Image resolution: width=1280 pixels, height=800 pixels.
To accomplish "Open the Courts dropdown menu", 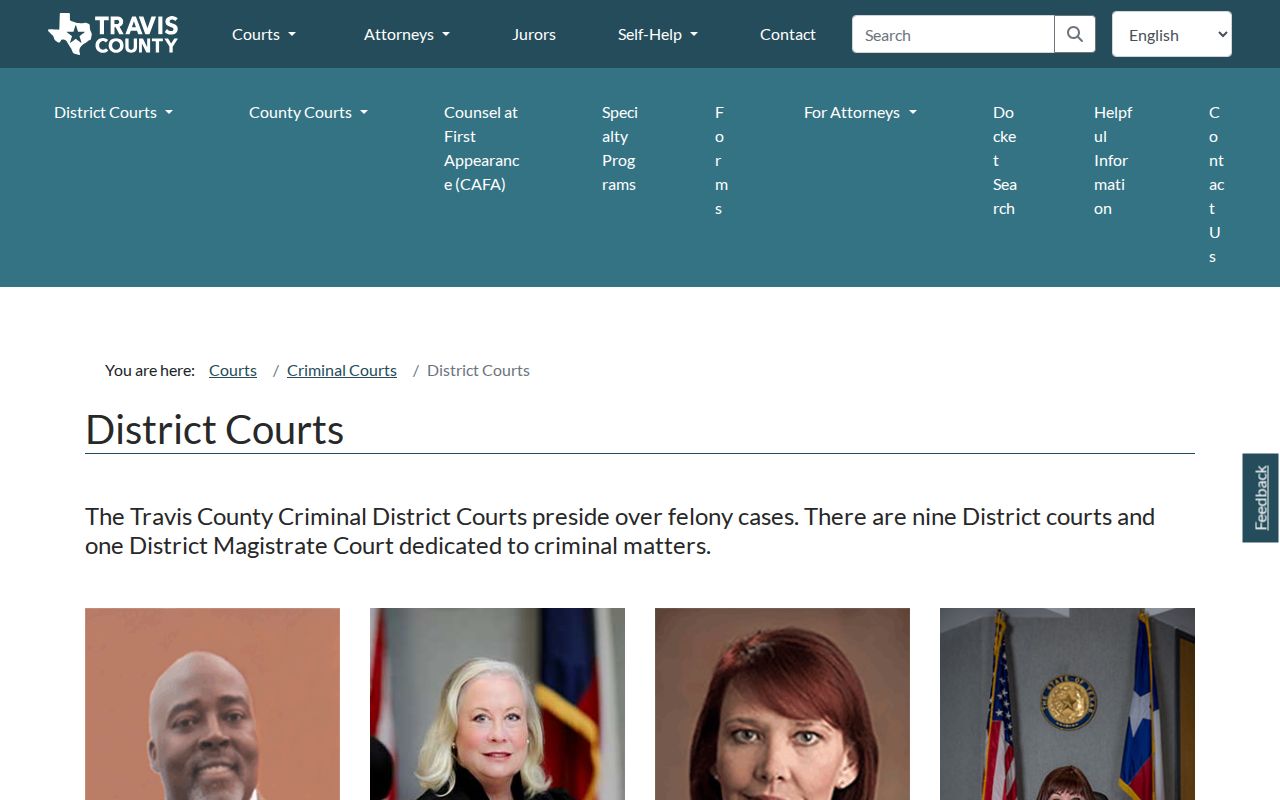I will [x=264, y=34].
